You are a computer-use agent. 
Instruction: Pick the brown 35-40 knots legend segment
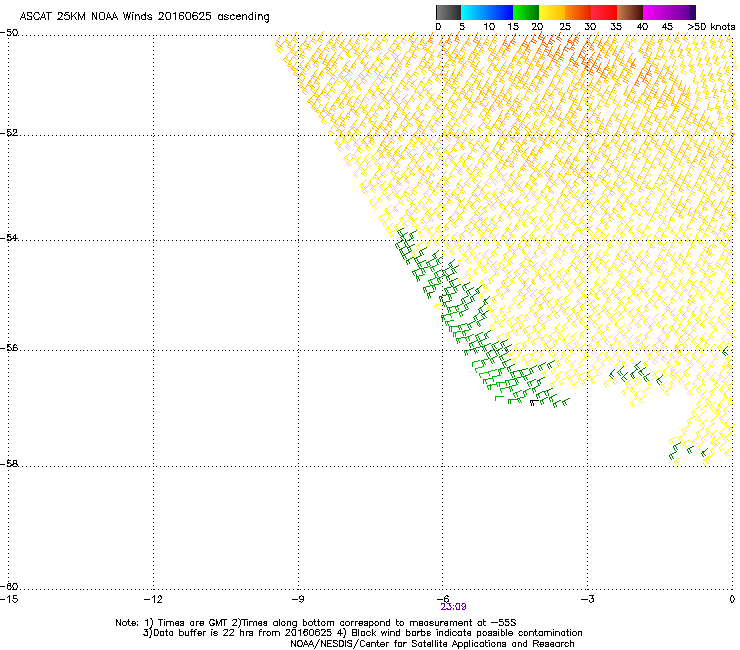click(630, 12)
